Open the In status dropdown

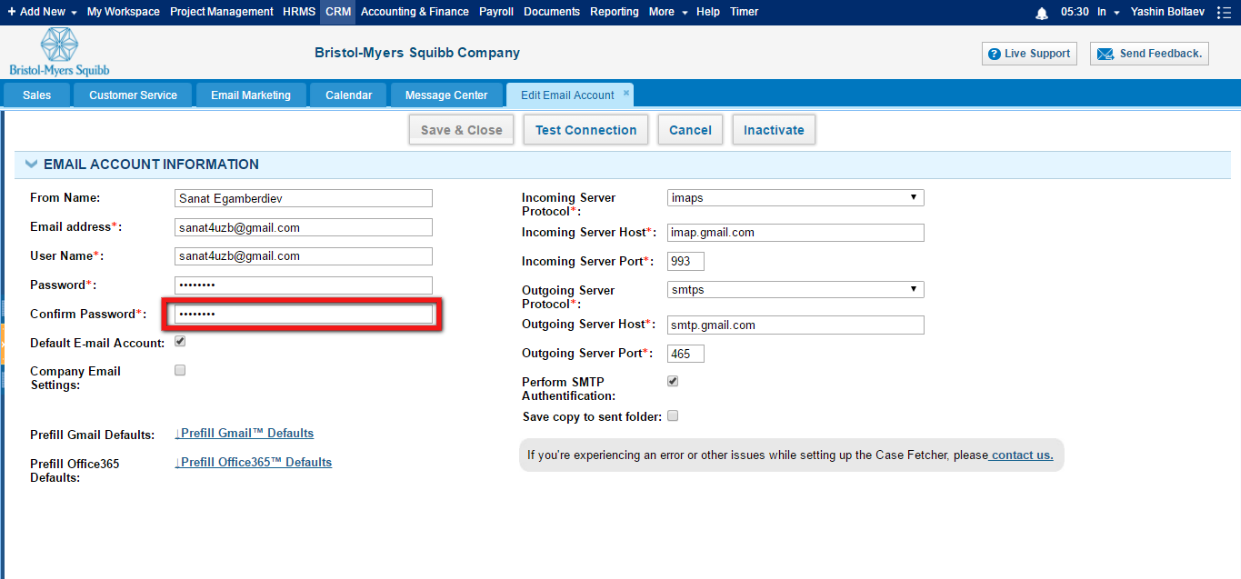tap(1107, 12)
